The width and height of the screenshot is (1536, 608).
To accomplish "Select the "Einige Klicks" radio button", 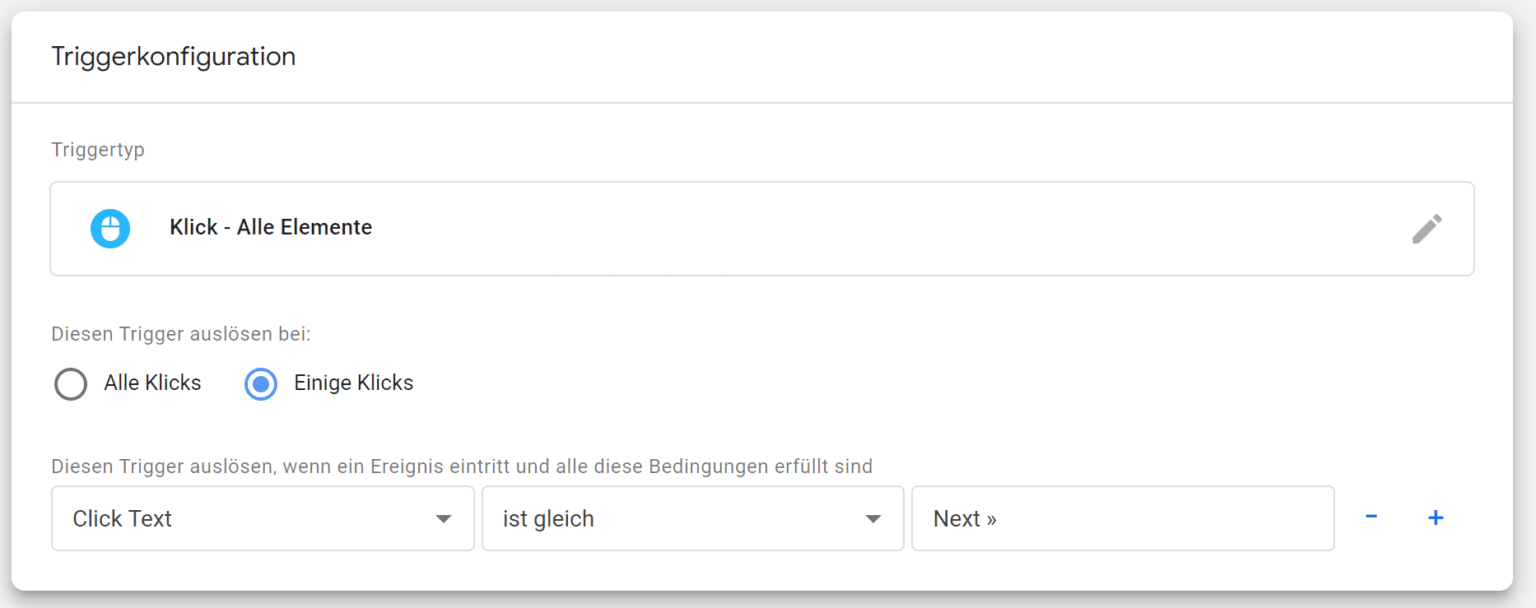I will click(261, 384).
